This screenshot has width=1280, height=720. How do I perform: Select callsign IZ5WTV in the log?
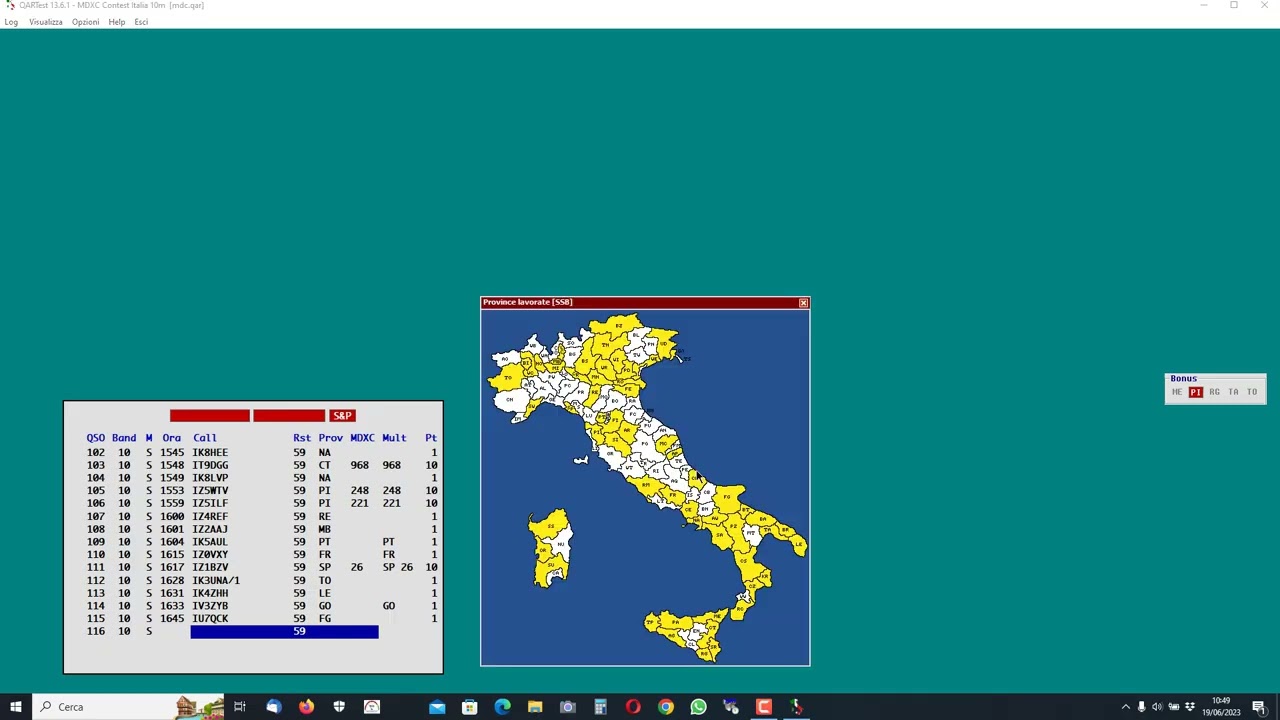point(210,491)
